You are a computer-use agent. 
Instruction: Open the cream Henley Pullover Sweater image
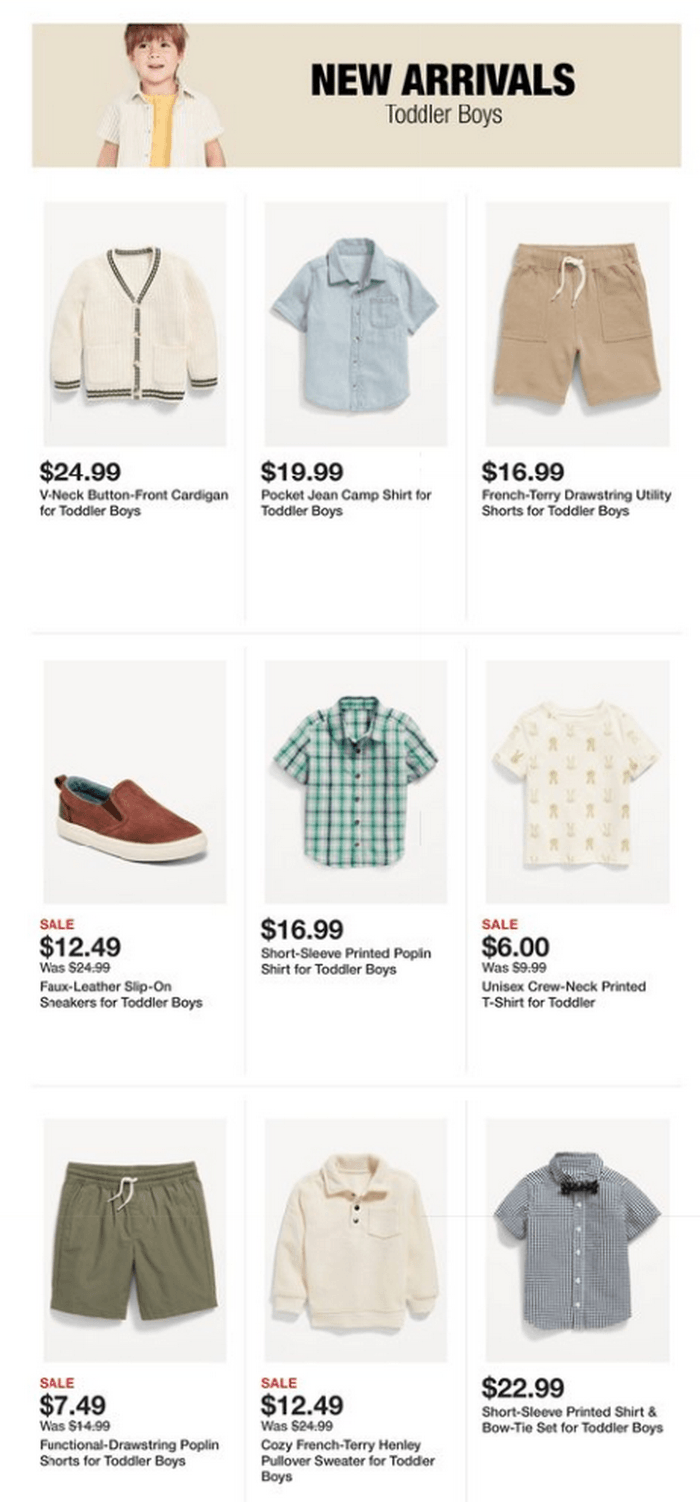(x=356, y=1240)
